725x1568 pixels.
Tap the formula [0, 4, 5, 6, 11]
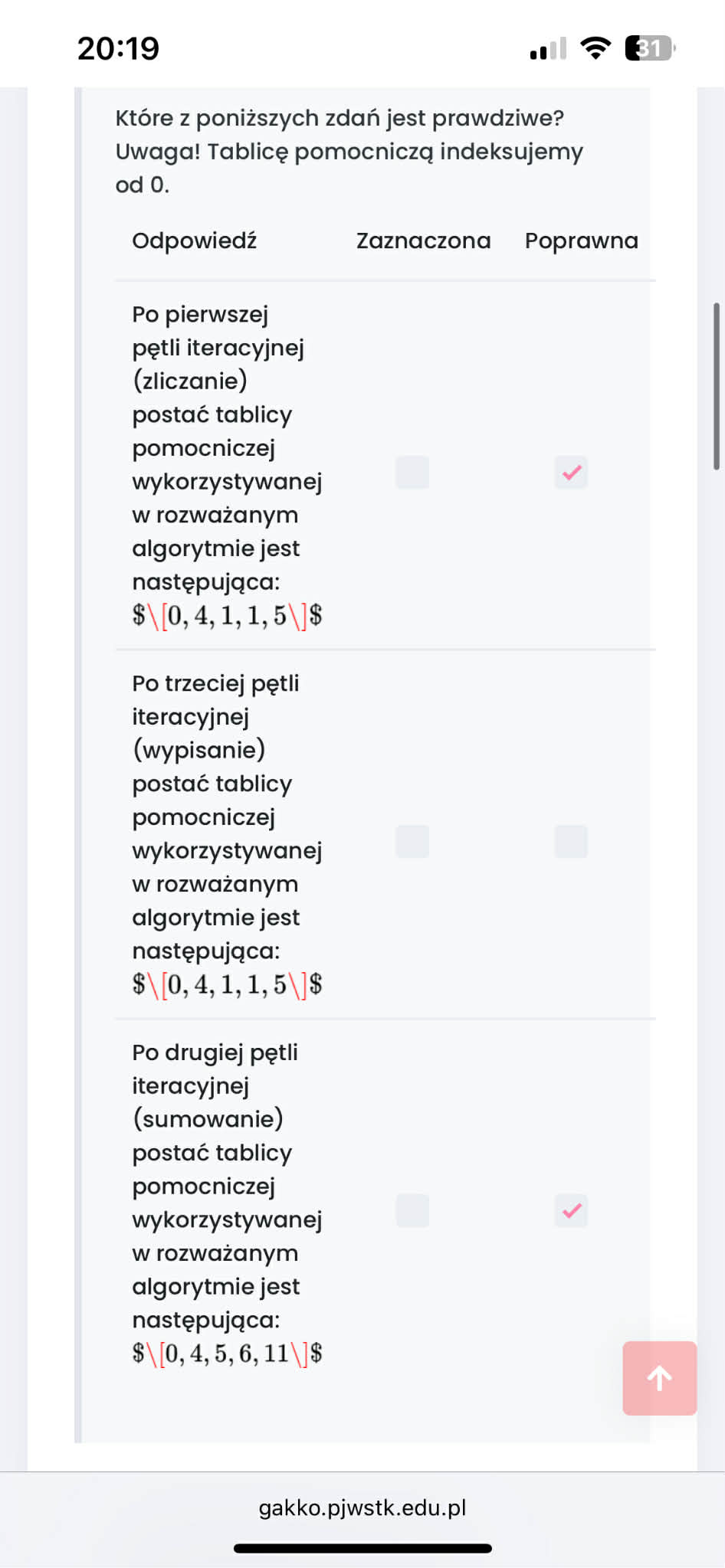[227, 1354]
